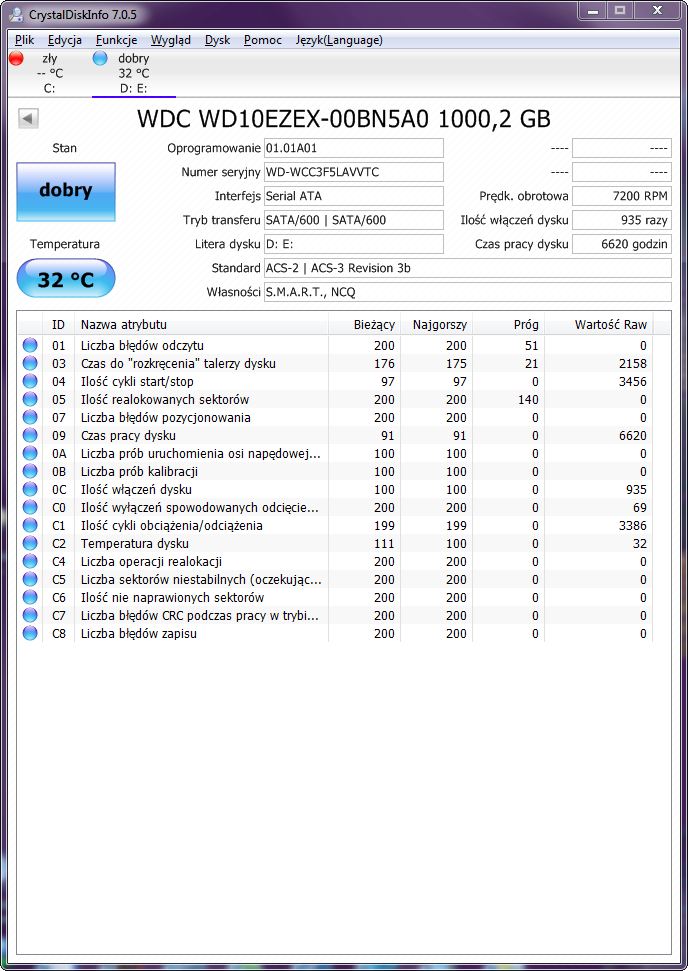Click the 'Nazwa atrybutu' column header
The width and height of the screenshot is (688, 971).
point(201,324)
